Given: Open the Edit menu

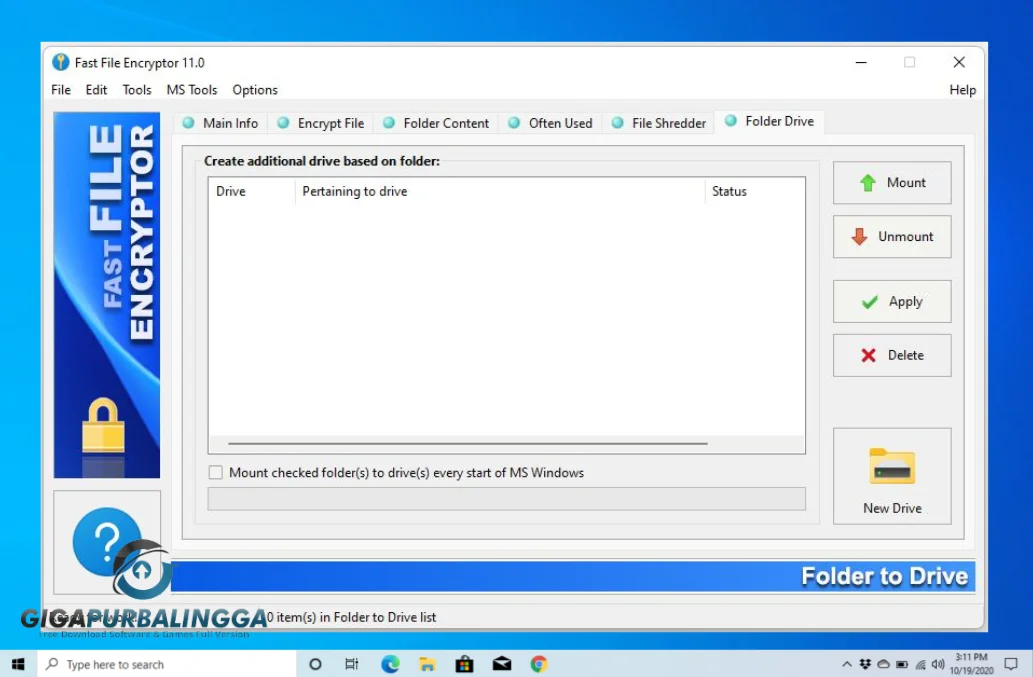Looking at the screenshot, I should (x=96, y=90).
